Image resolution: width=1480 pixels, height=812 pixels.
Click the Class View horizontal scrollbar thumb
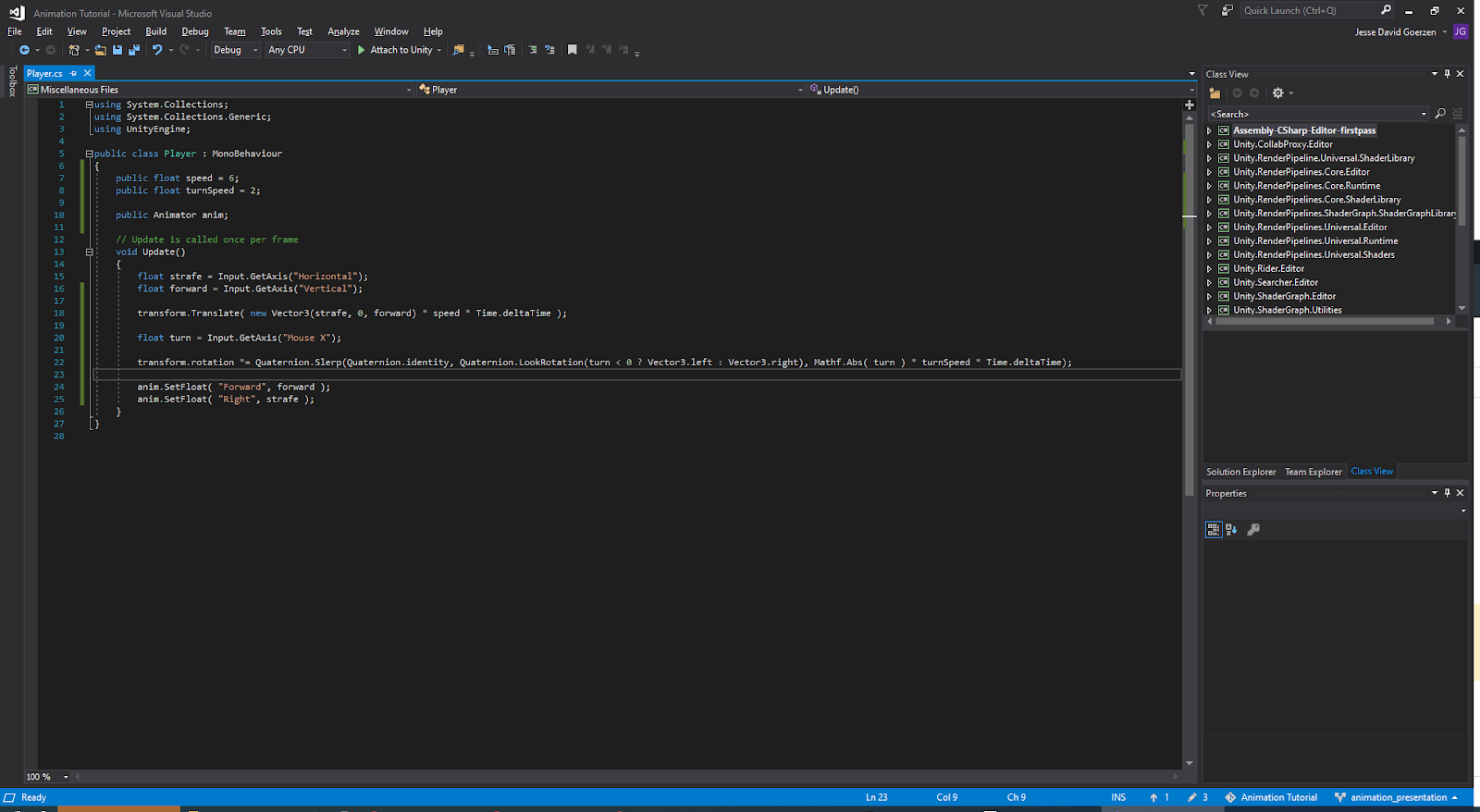coord(1324,321)
